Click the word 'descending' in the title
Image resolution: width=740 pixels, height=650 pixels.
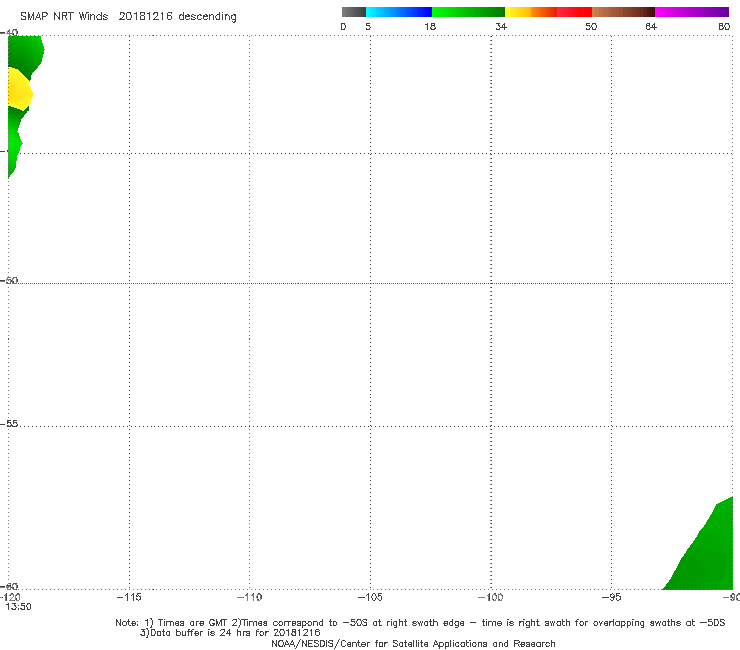[208, 17]
